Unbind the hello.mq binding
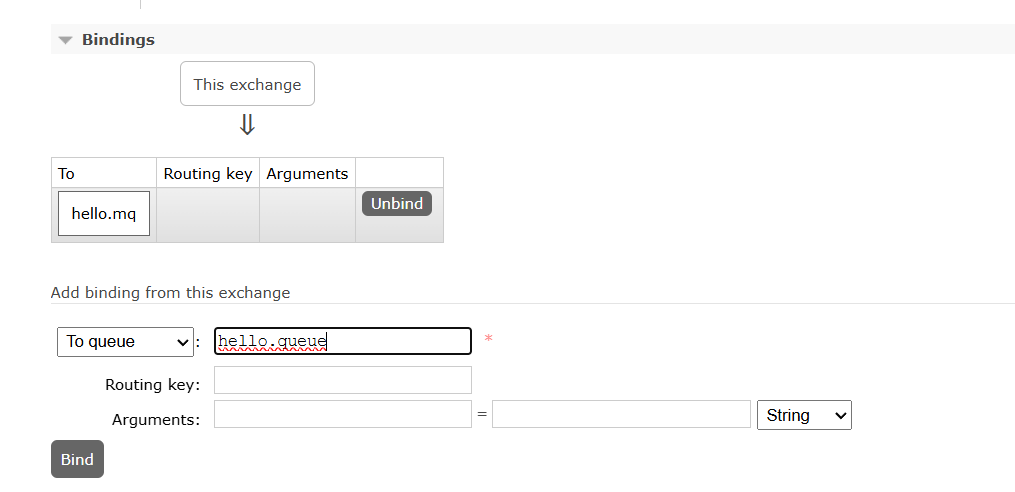The width and height of the screenshot is (1015, 492). coord(397,204)
